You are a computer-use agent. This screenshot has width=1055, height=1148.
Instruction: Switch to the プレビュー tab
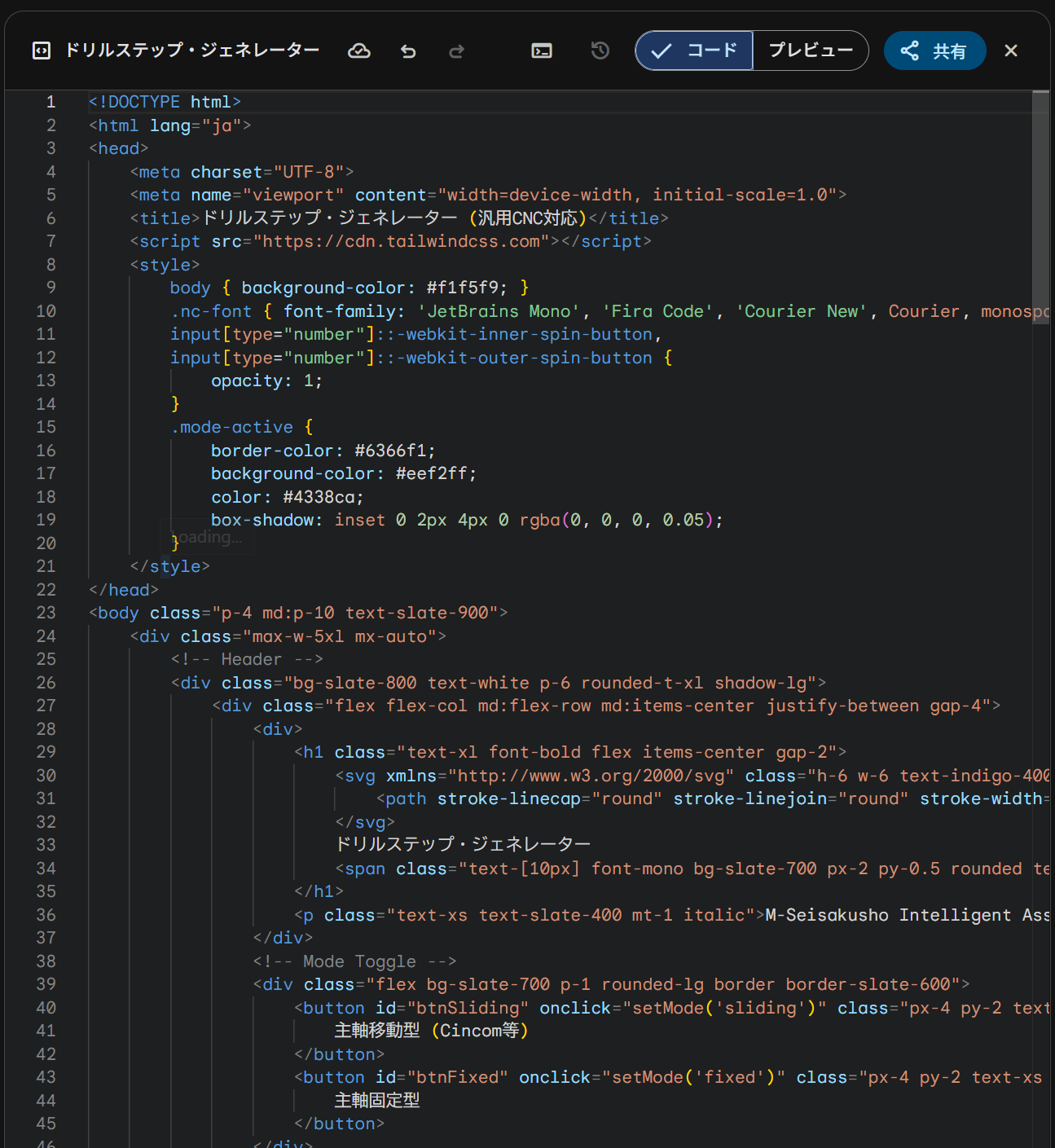(x=811, y=51)
